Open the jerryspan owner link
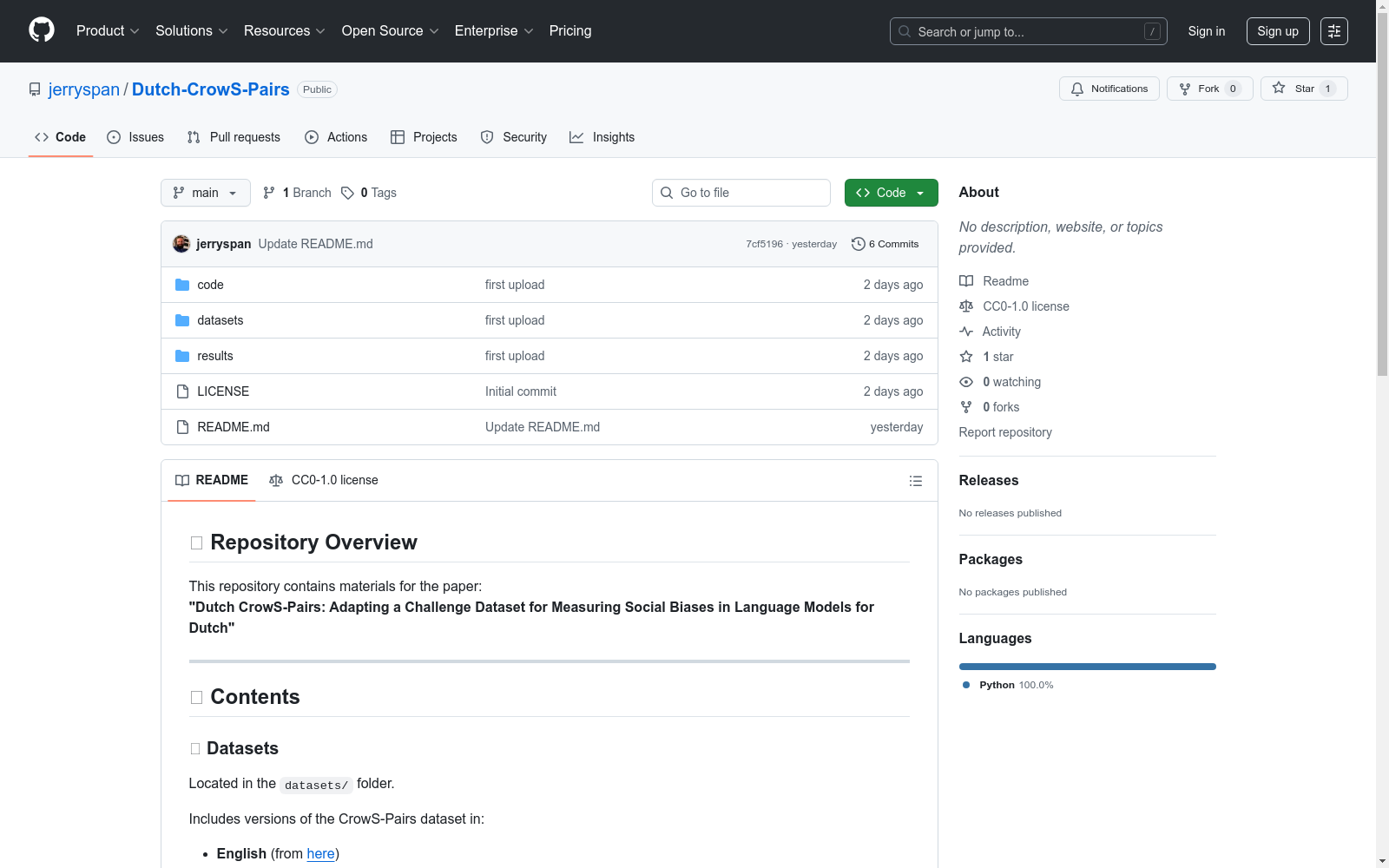The width and height of the screenshot is (1389, 868). 84,89
